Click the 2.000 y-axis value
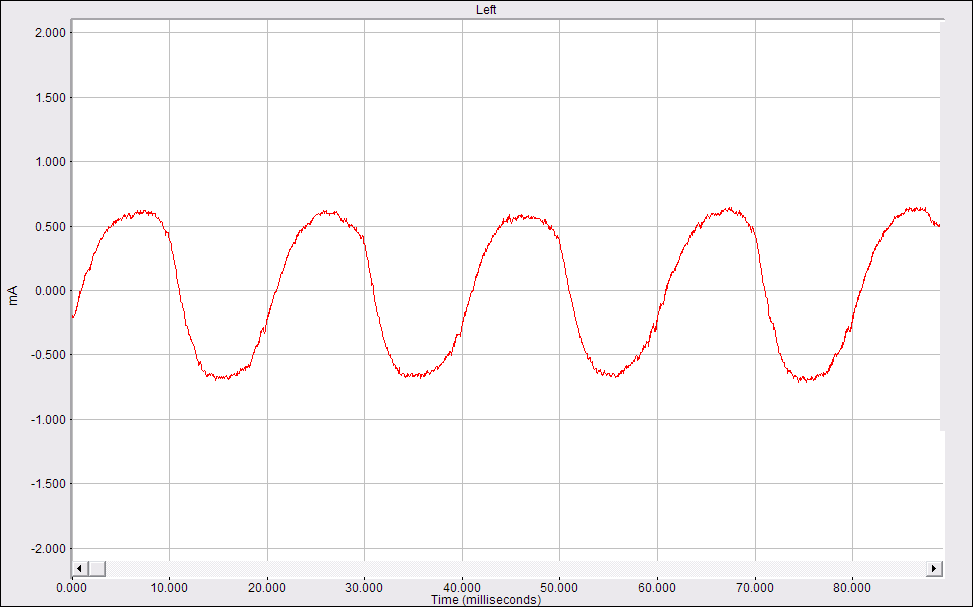 (50, 33)
